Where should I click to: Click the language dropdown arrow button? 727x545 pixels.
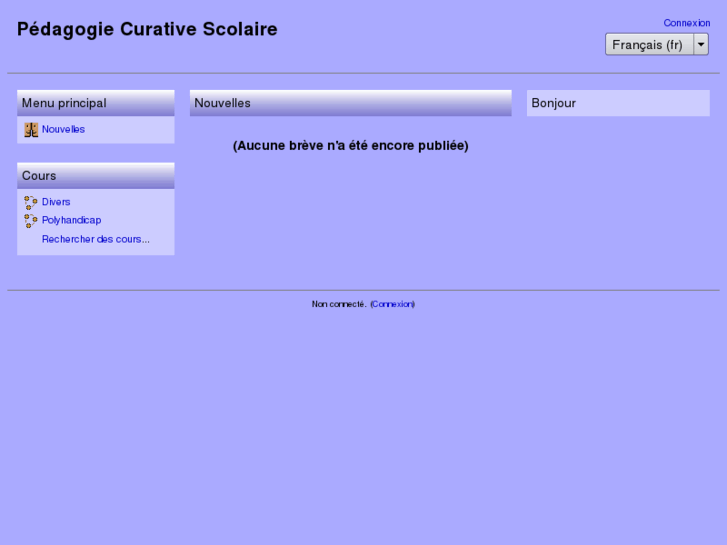[x=701, y=45]
